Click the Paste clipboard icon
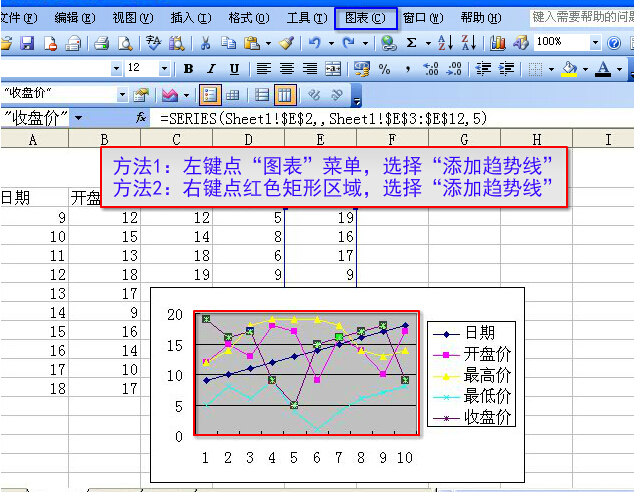Screen dimensions: 634x492 pyautogui.click(x=252, y=43)
